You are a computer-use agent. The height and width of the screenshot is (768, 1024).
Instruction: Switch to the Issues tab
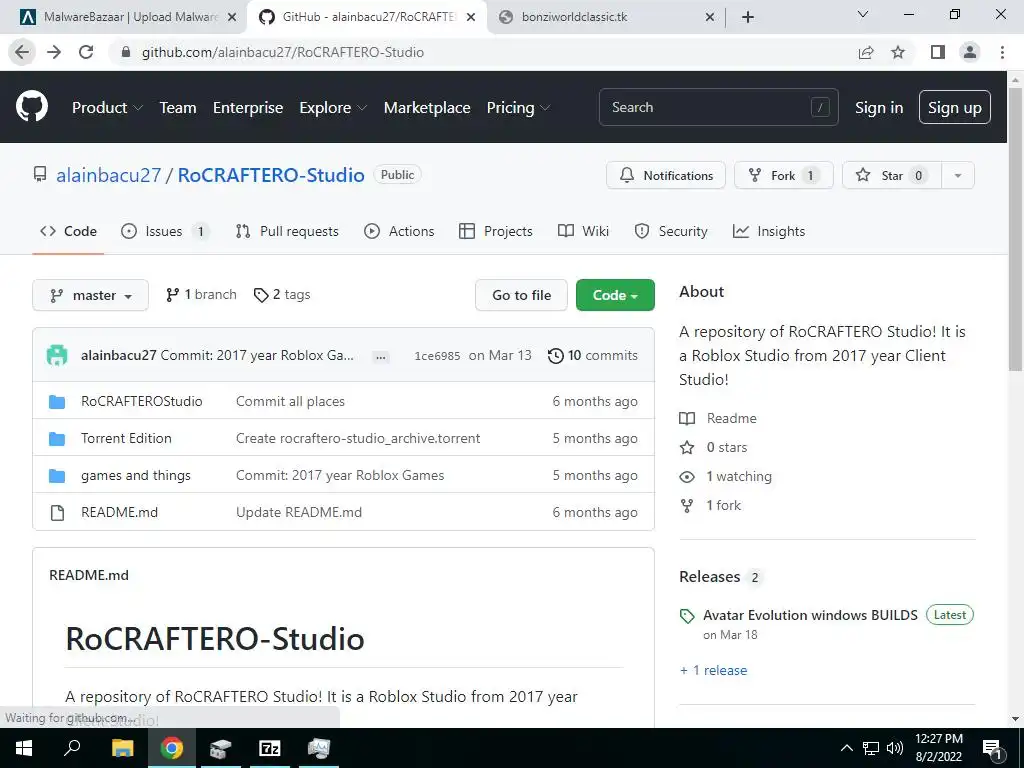pyautogui.click(x=165, y=231)
